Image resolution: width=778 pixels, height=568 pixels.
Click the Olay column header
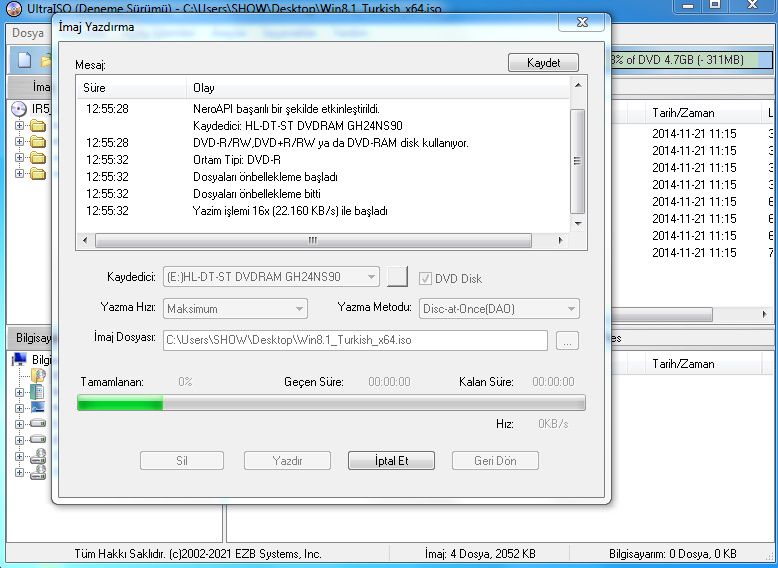378,88
